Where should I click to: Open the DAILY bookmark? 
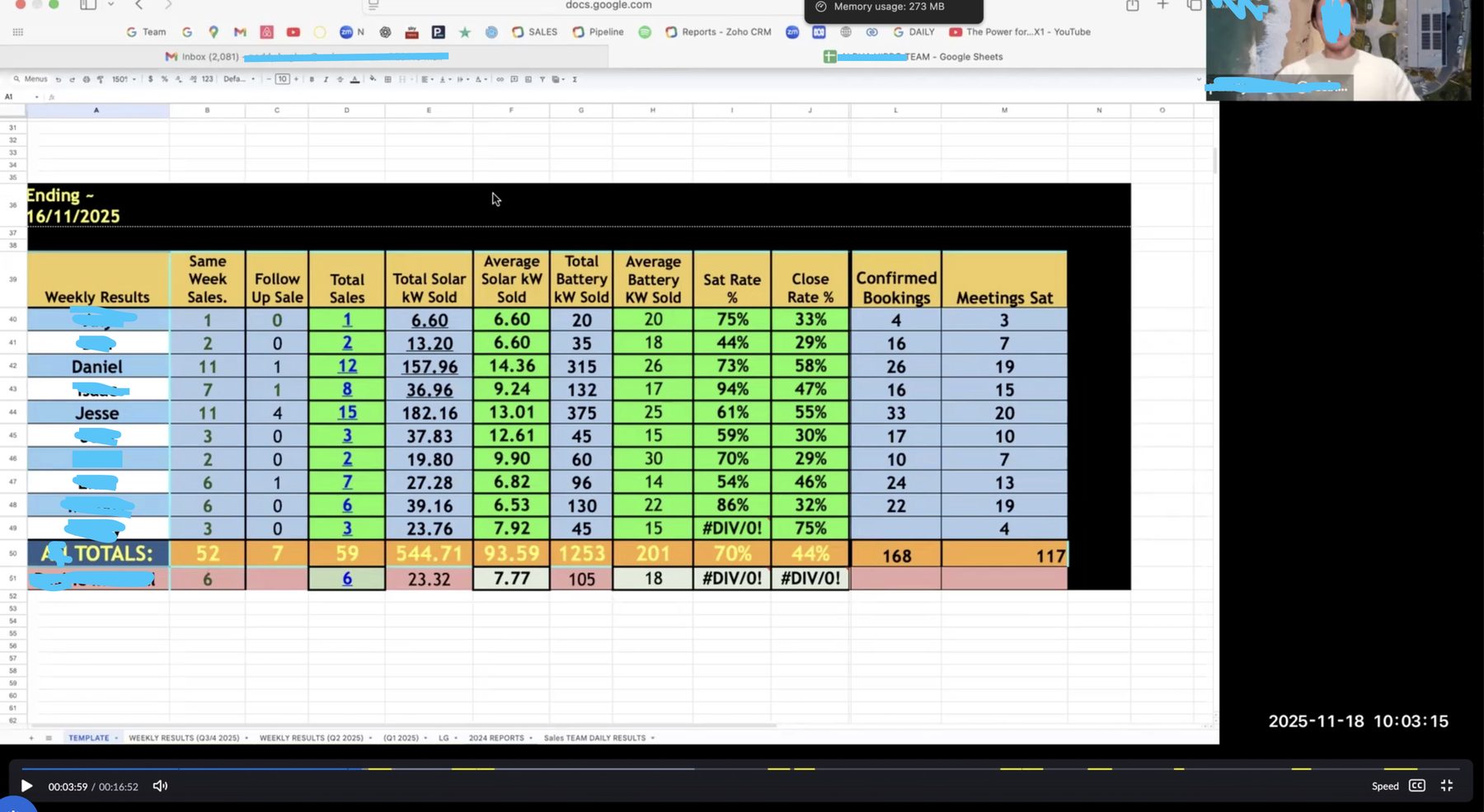(x=914, y=32)
